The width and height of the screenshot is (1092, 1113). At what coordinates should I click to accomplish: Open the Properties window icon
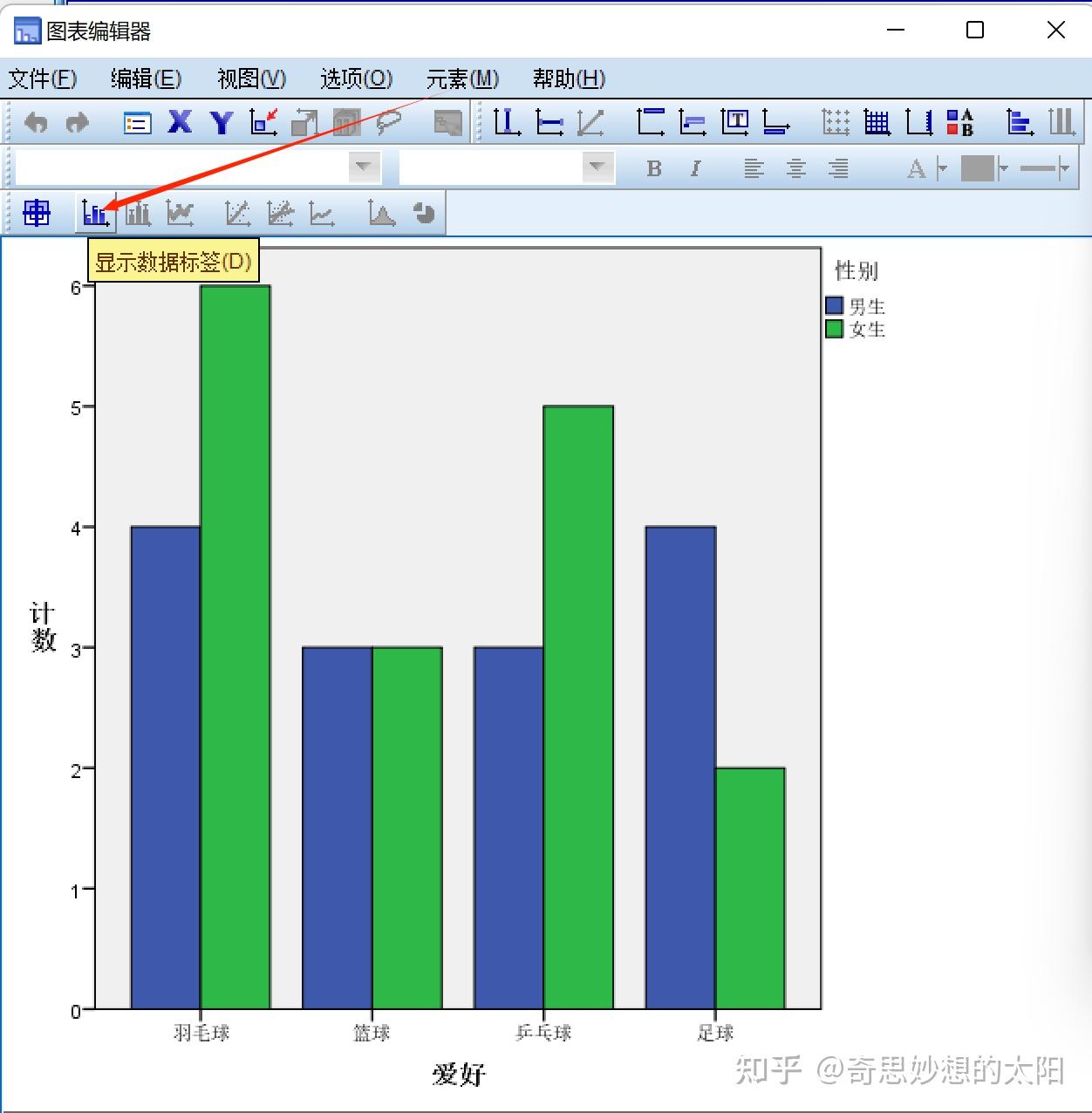click(137, 122)
